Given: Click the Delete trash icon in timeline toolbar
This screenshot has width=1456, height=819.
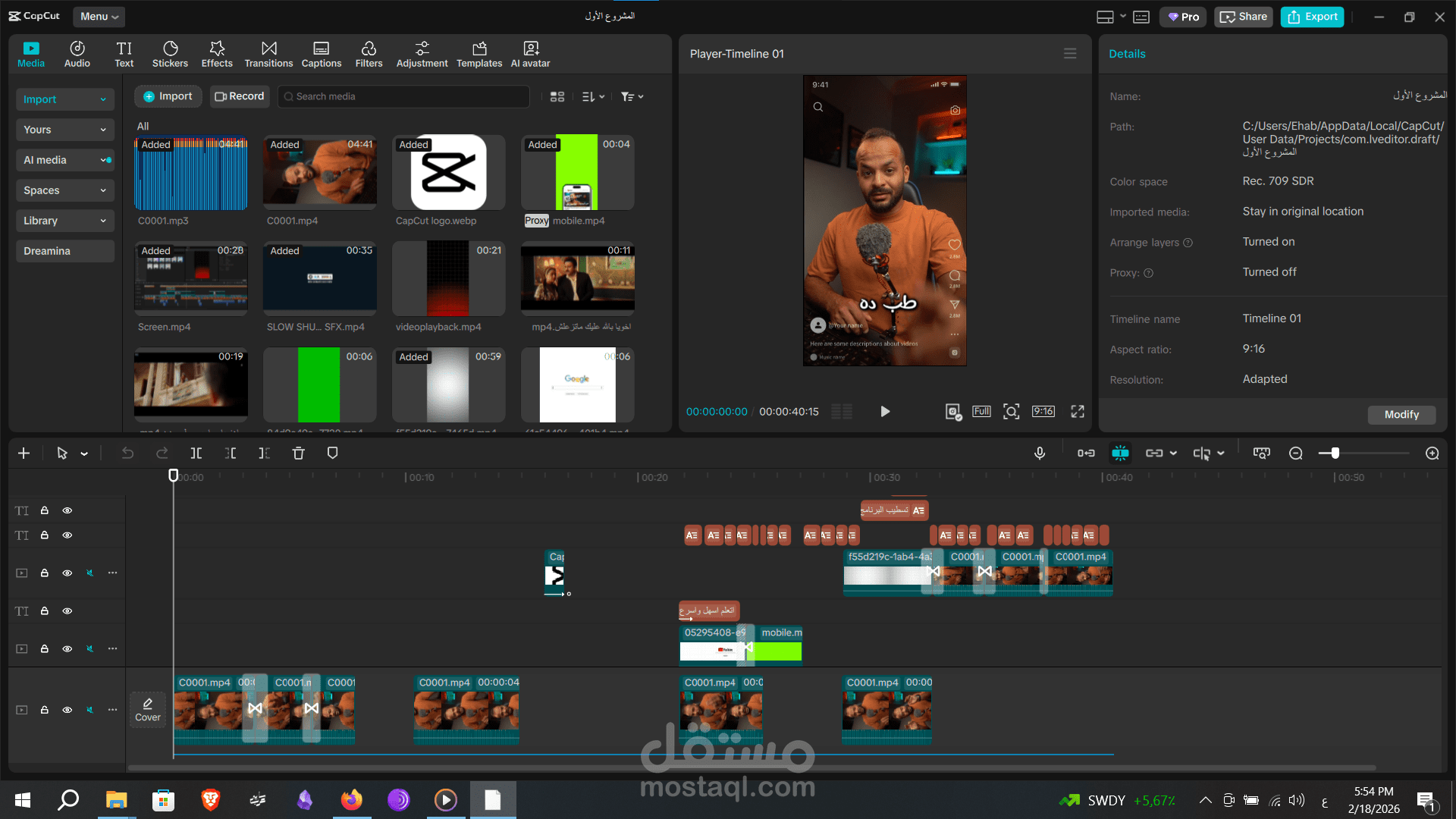Looking at the screenshot, I should (298, 453).
